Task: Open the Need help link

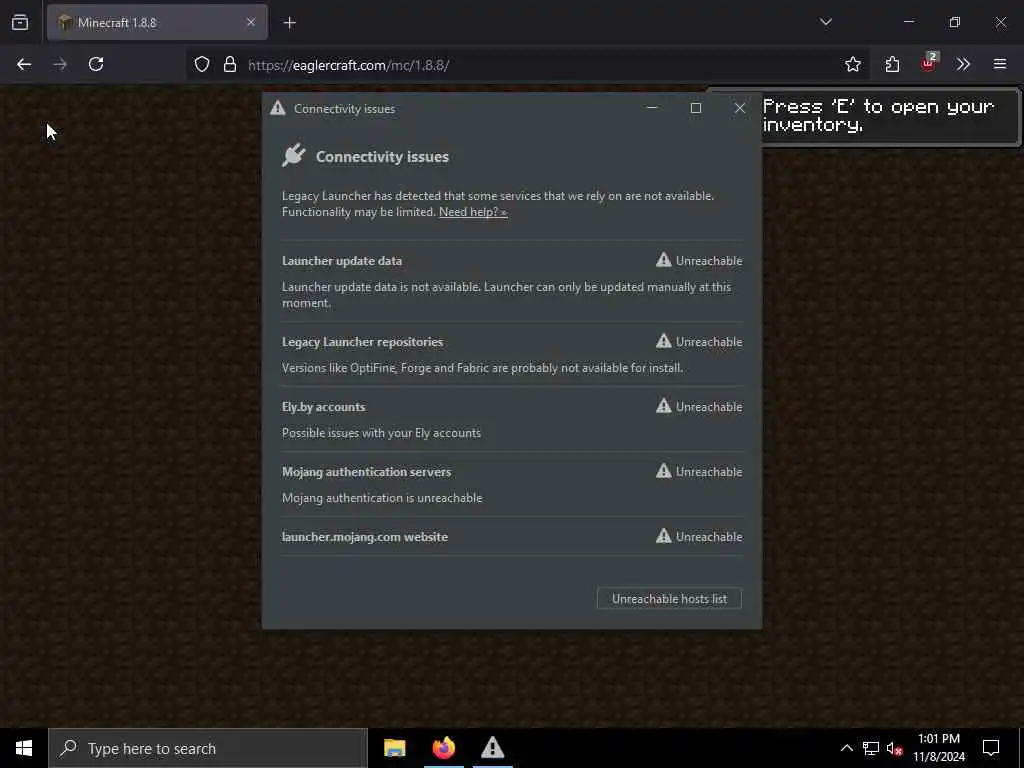Action: click(473, 212)
